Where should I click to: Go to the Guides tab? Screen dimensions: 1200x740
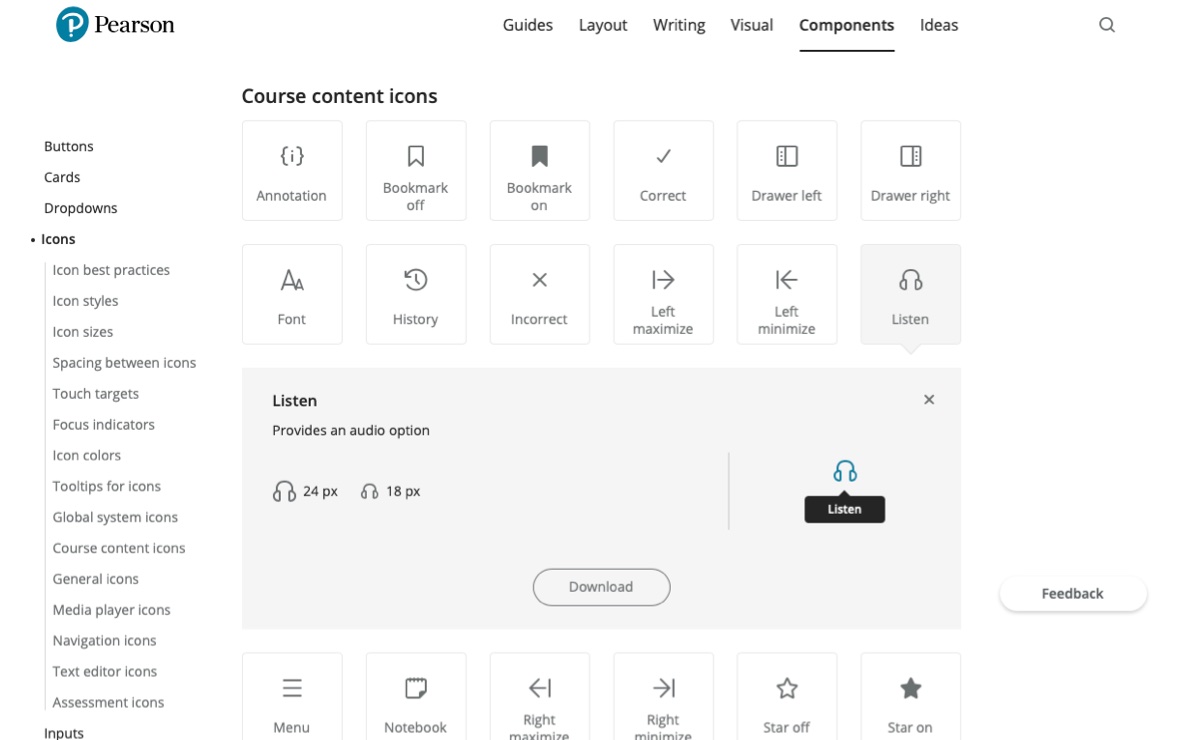click(x=528, y=25)
